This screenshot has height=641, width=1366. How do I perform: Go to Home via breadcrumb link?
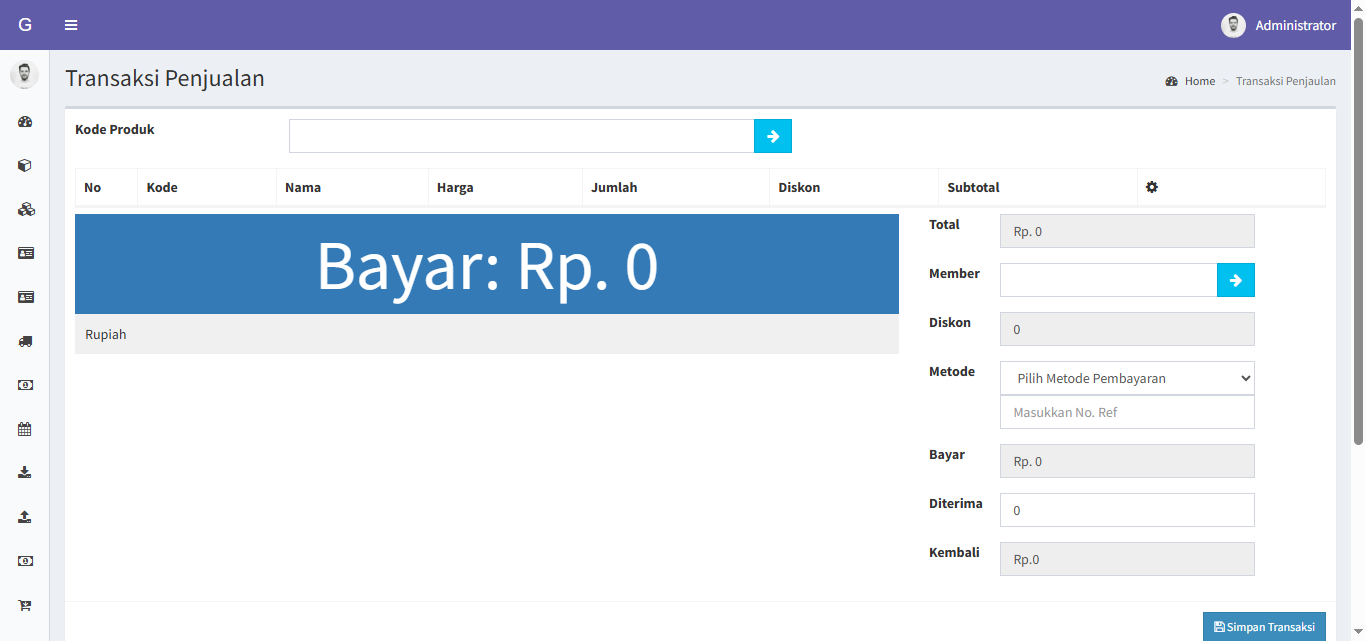[1199, 81]
